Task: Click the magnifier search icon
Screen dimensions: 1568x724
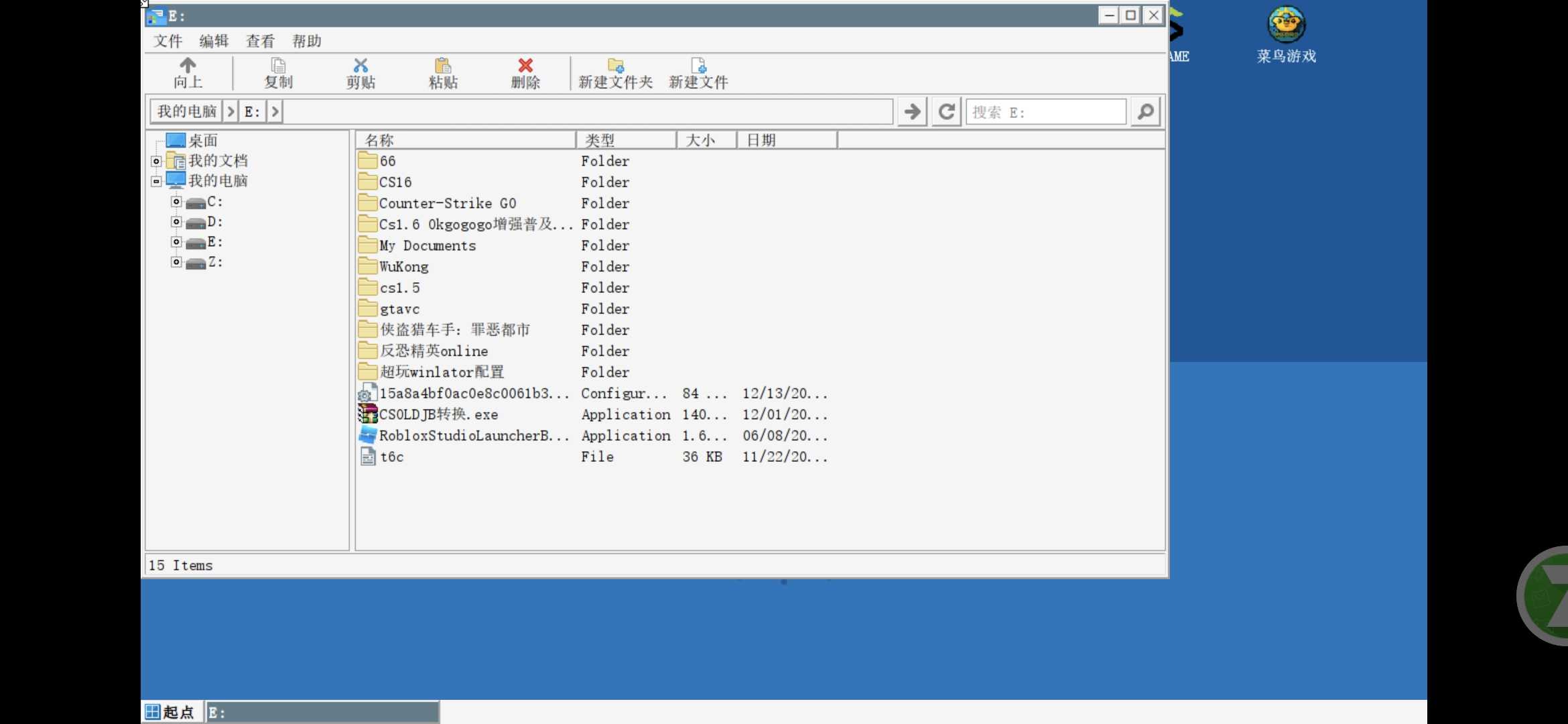Action: point(1146,111)
